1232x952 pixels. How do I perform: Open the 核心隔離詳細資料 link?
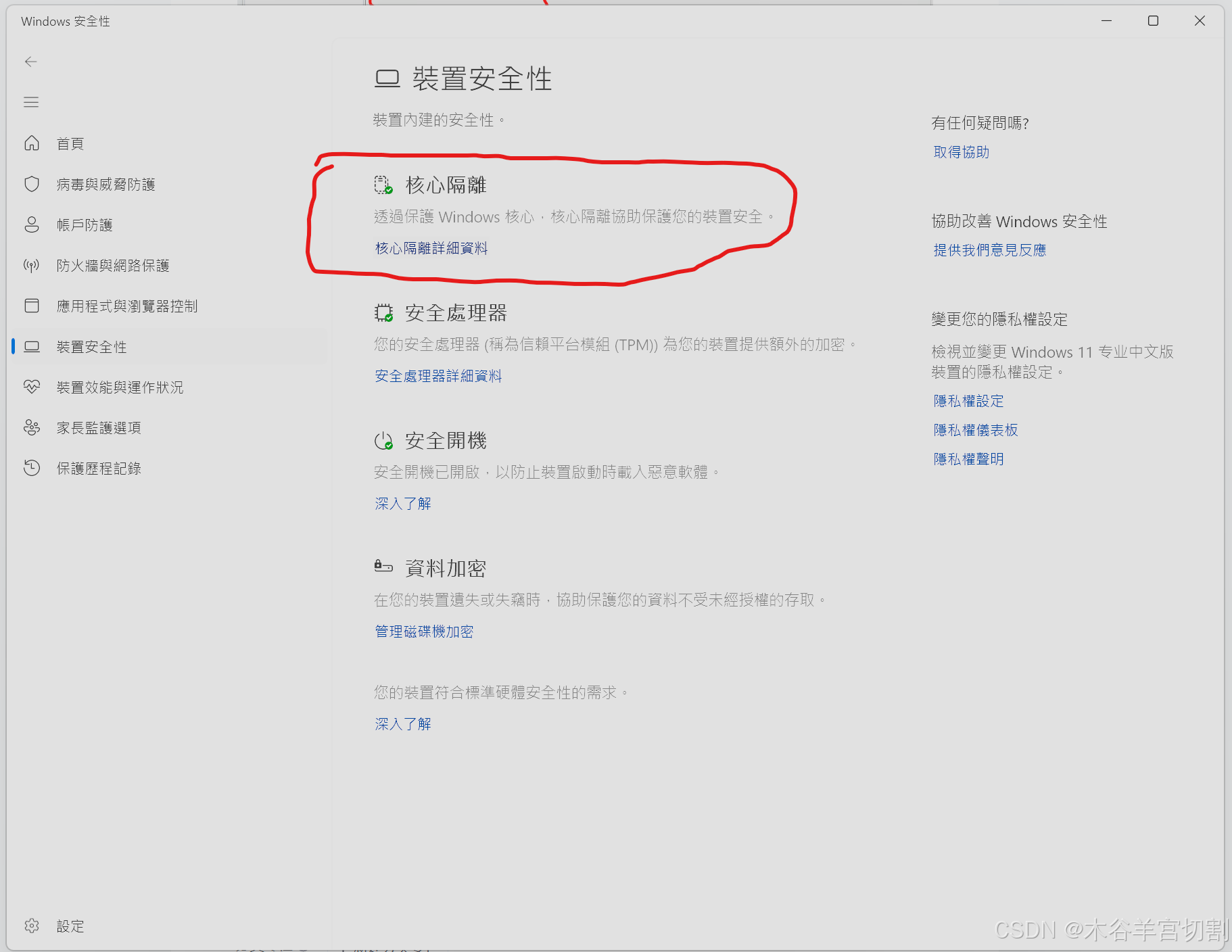(431, 248)
